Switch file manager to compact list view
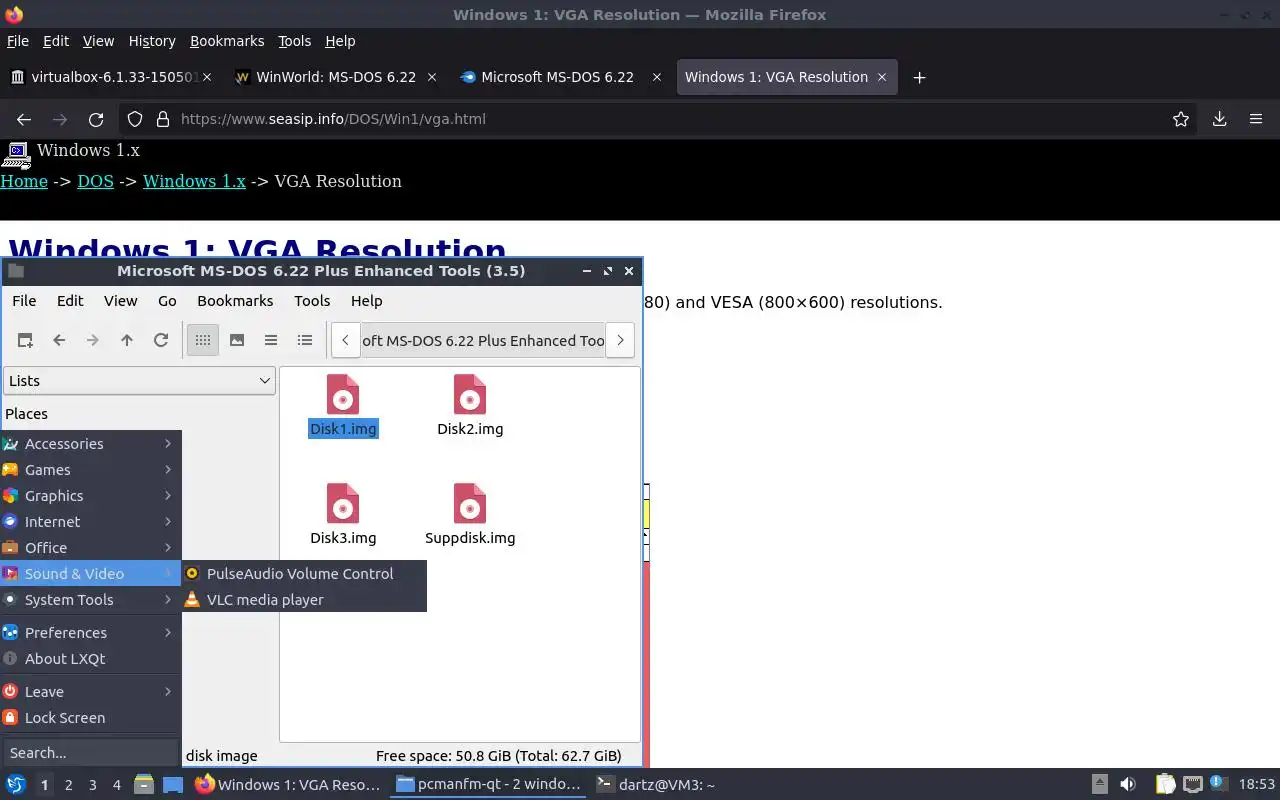 point(271,340)
